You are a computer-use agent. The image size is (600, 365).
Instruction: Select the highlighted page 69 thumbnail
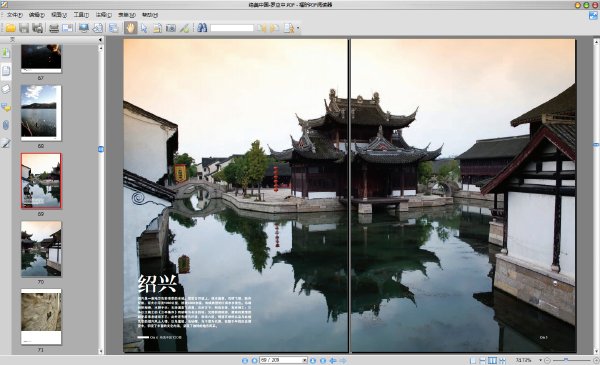41,181
